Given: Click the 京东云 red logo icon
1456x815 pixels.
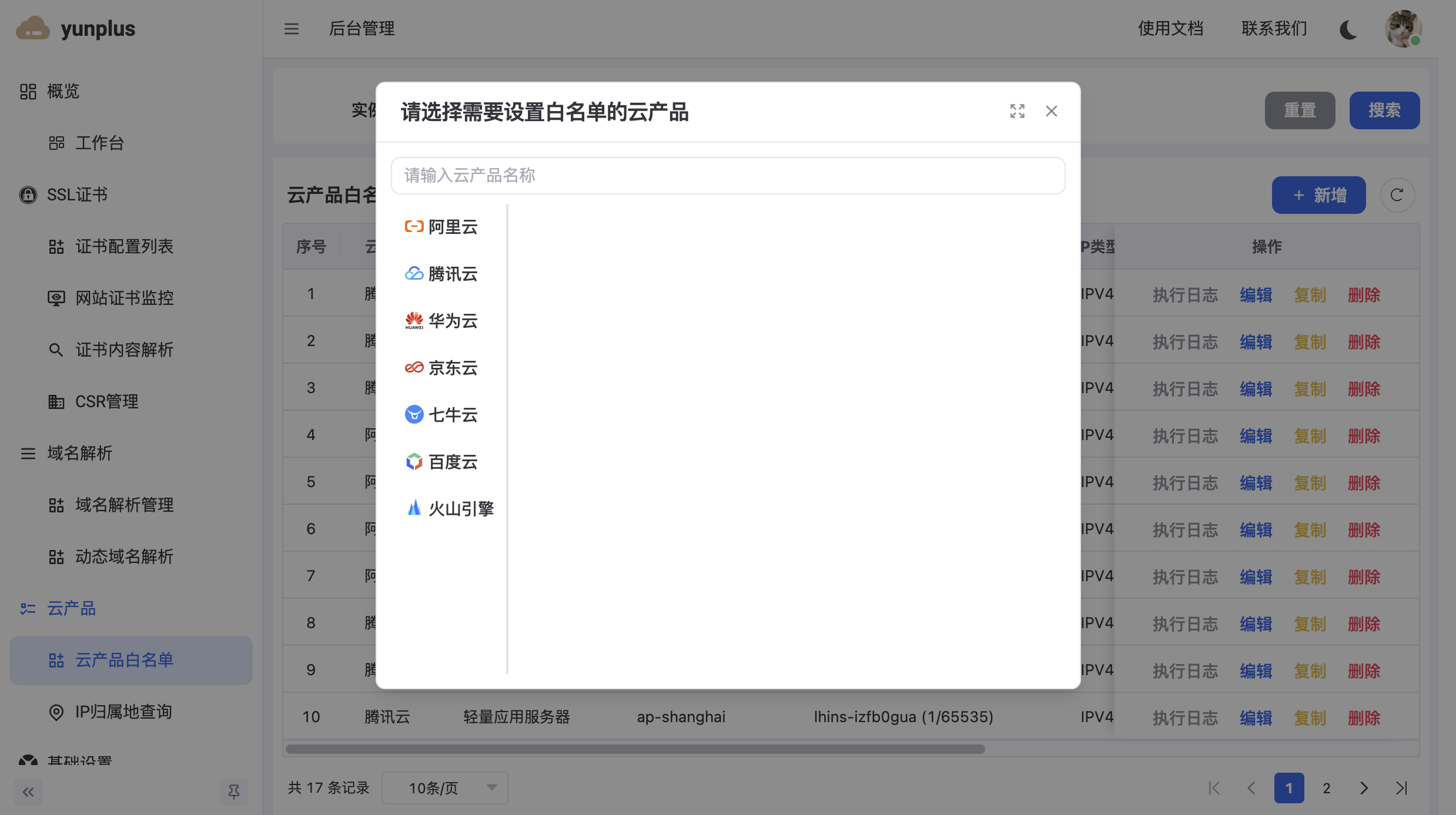Looking at the screenshot, I should pyautogui.click(x=414, y=368).
